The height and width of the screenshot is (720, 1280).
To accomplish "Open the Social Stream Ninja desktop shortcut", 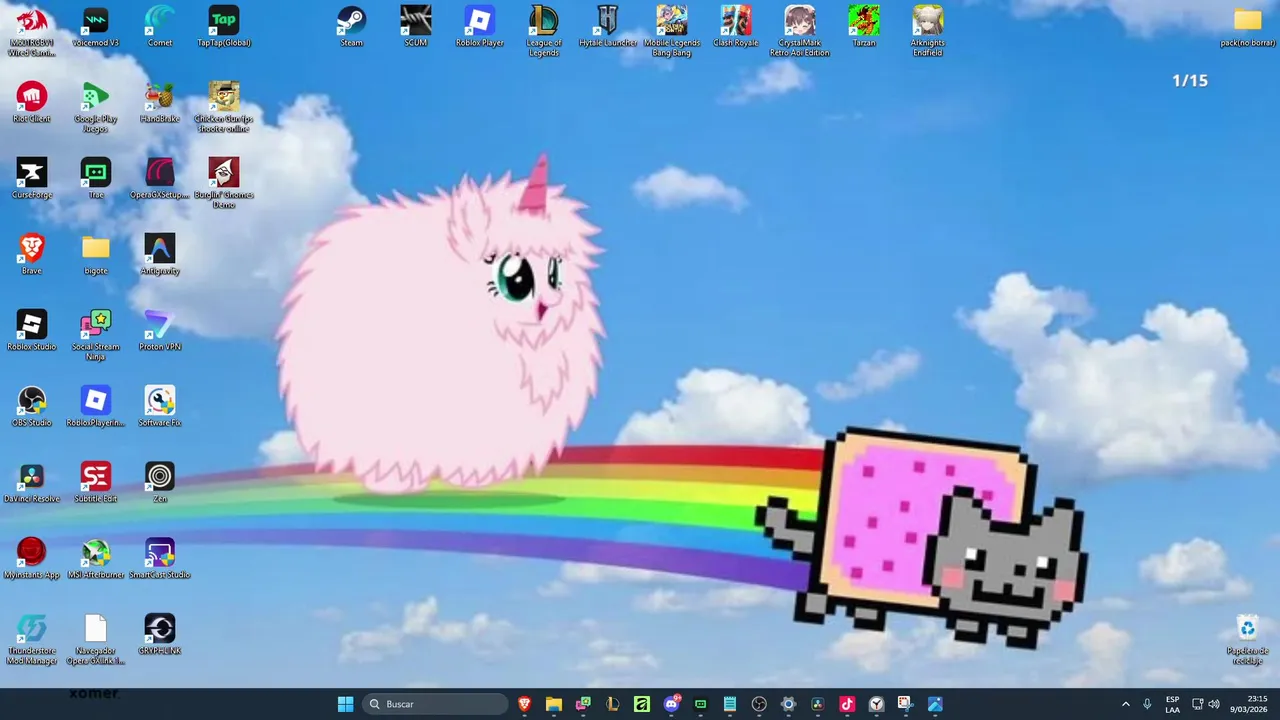I will (95, 335).
